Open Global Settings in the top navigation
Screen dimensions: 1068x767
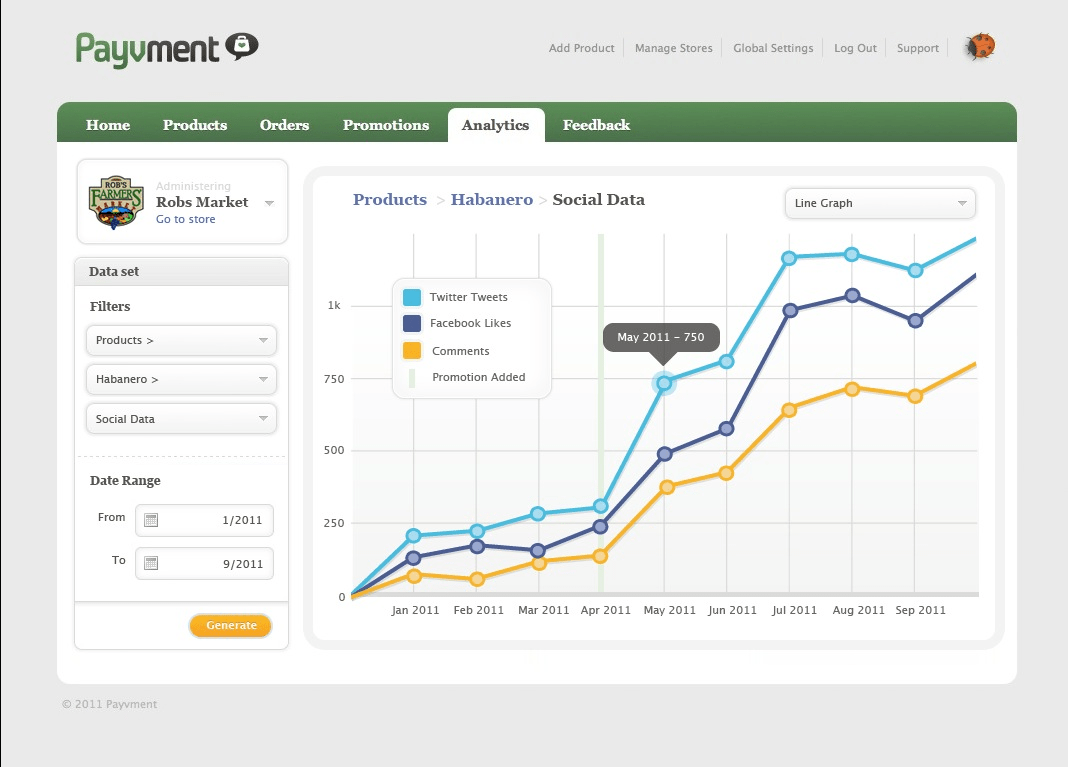[773, 48]
